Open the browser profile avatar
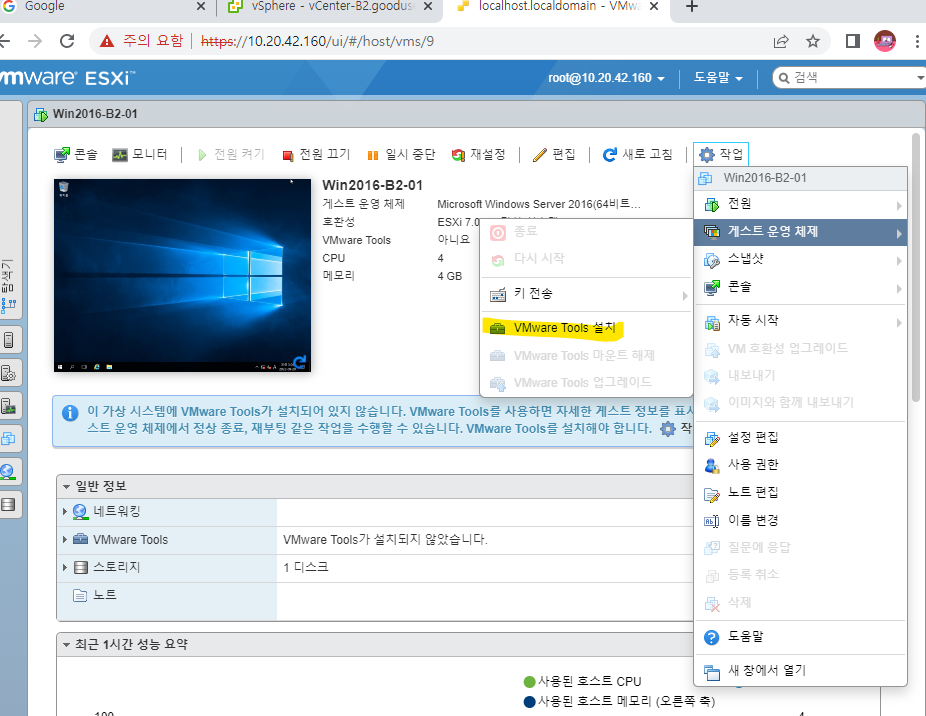The width and height of the screenshot is (926, 716). click(885, 41)
